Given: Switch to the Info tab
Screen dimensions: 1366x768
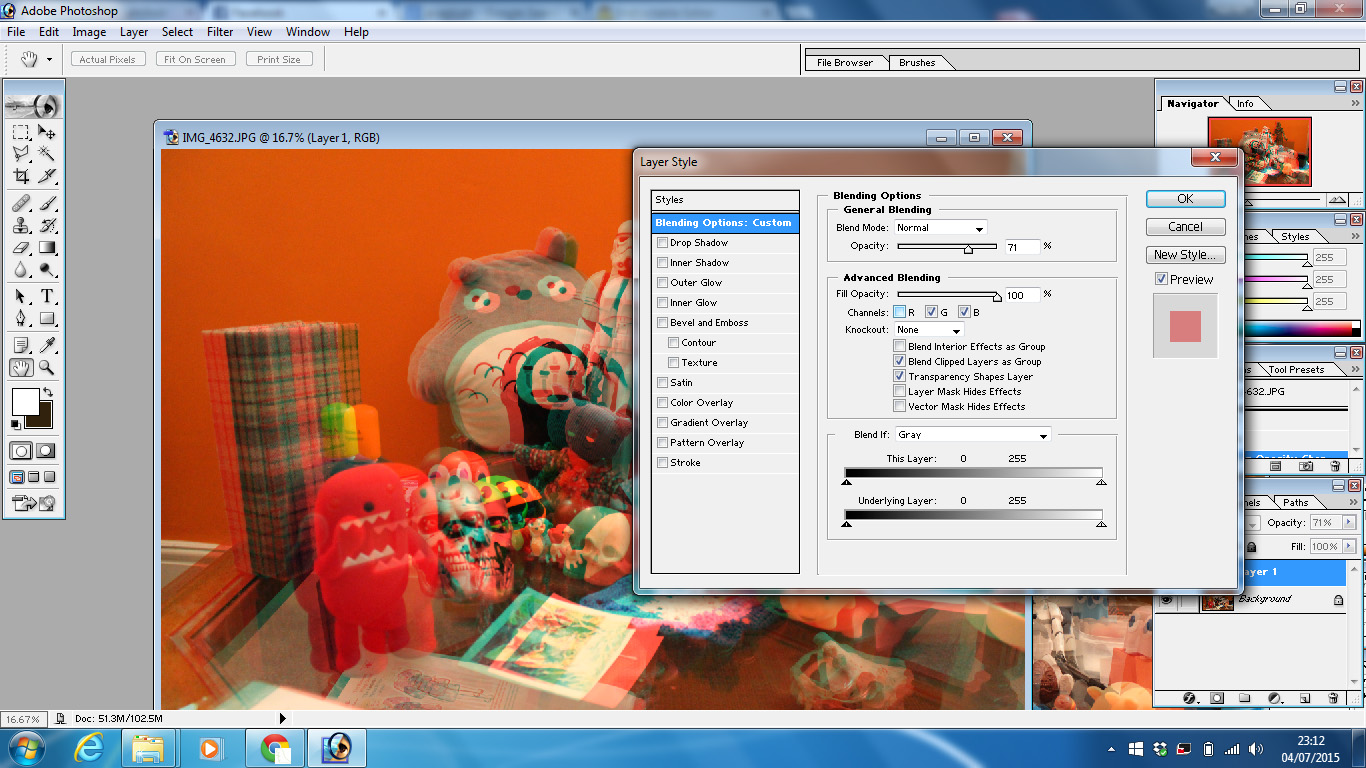Looking at the screenshot, I should pos(1245,104).
